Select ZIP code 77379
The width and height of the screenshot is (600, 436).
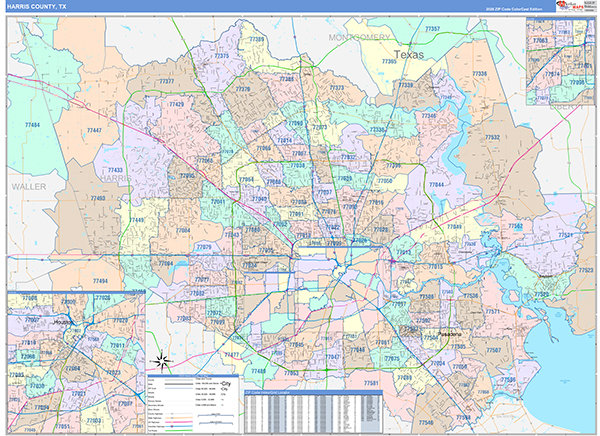[243, 89]
